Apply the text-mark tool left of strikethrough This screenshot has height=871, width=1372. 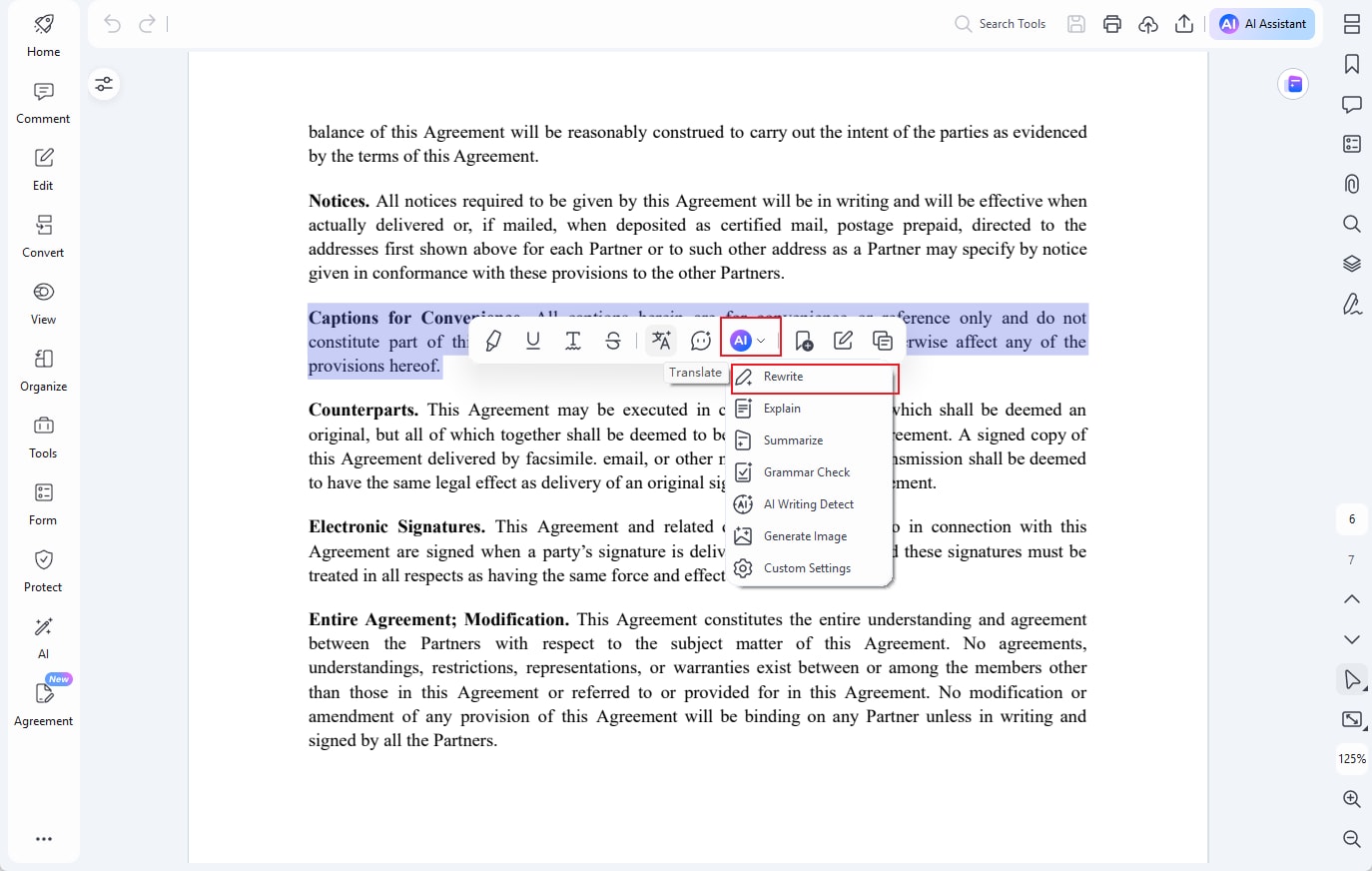[x=573, y=341]
